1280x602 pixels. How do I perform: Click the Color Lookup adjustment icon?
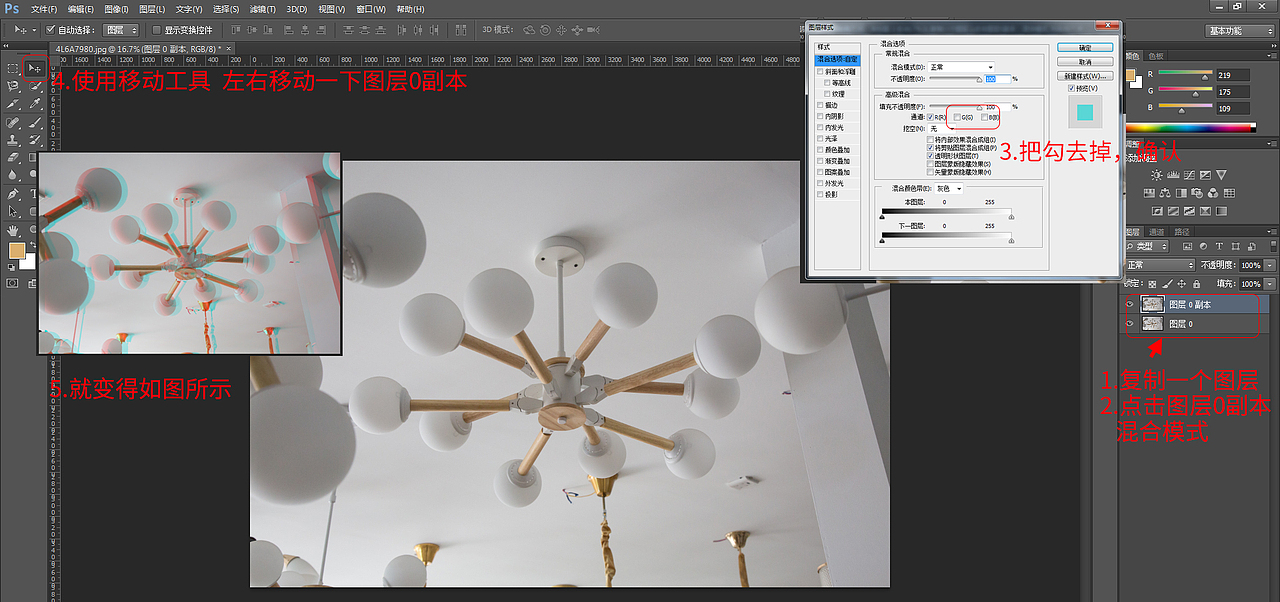pyautogui.click(x=1229, y=193)
